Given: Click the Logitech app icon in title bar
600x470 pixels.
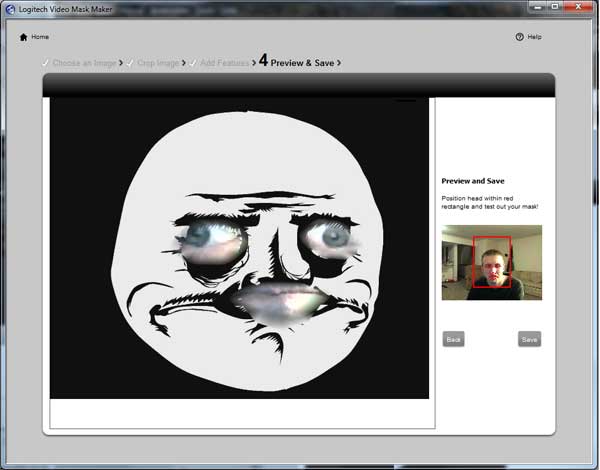Looking at the screenshot, I should 10,9.
